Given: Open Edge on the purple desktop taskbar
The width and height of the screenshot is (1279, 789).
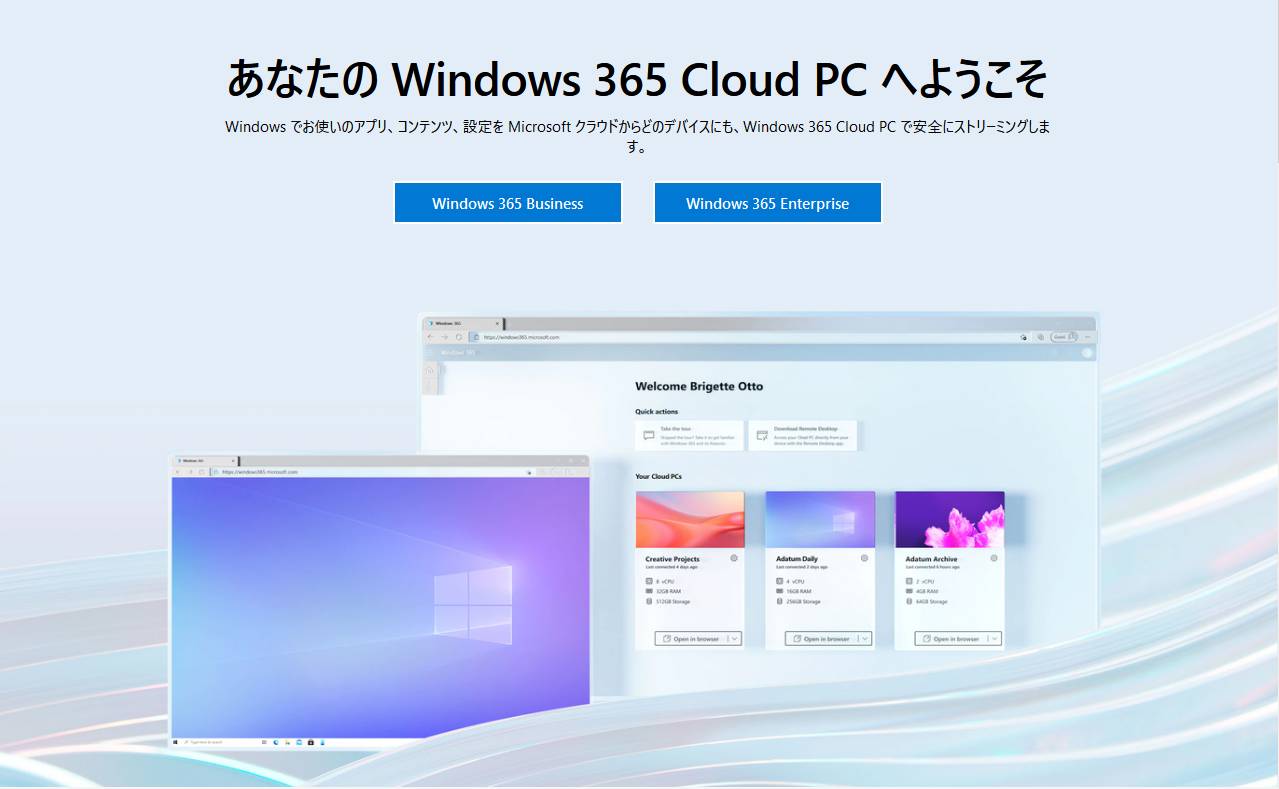Looking at the screenshot, I should pos(276,742).
